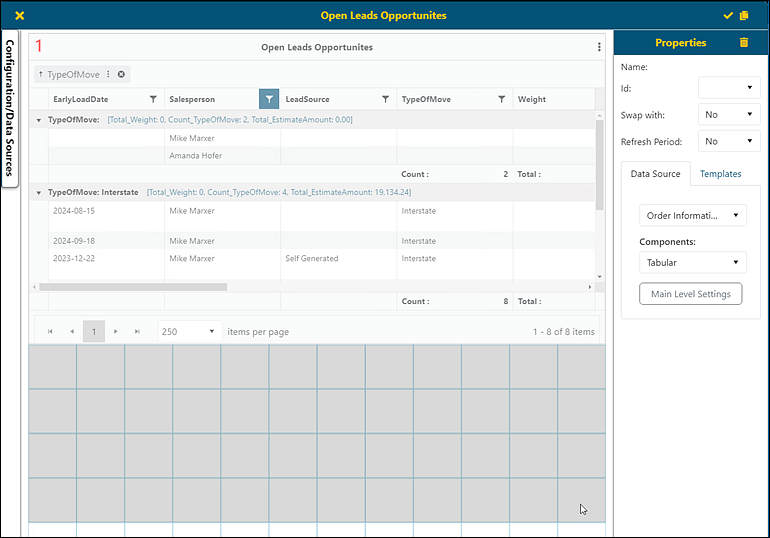Open the Components Tabular dropdown
Screen dimensions: 770x538
point(692,263)
